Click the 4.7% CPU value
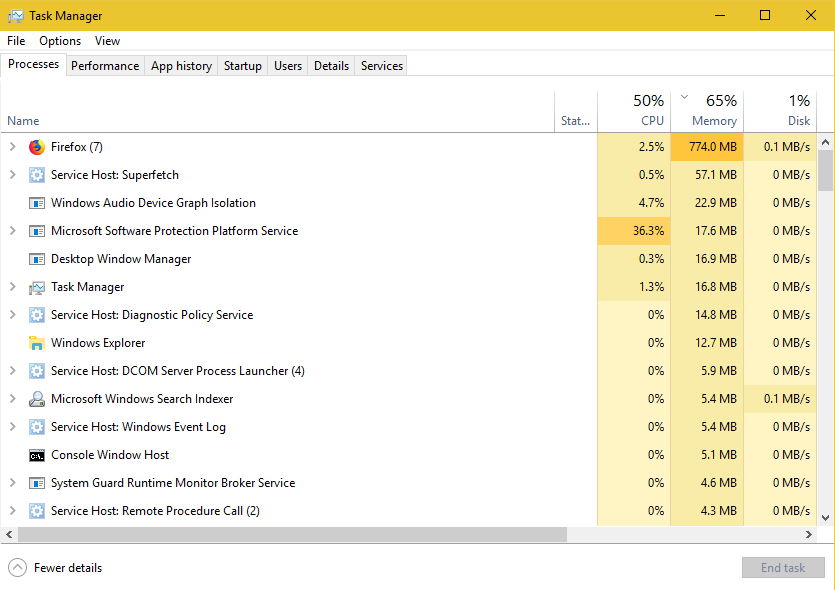 651,203
